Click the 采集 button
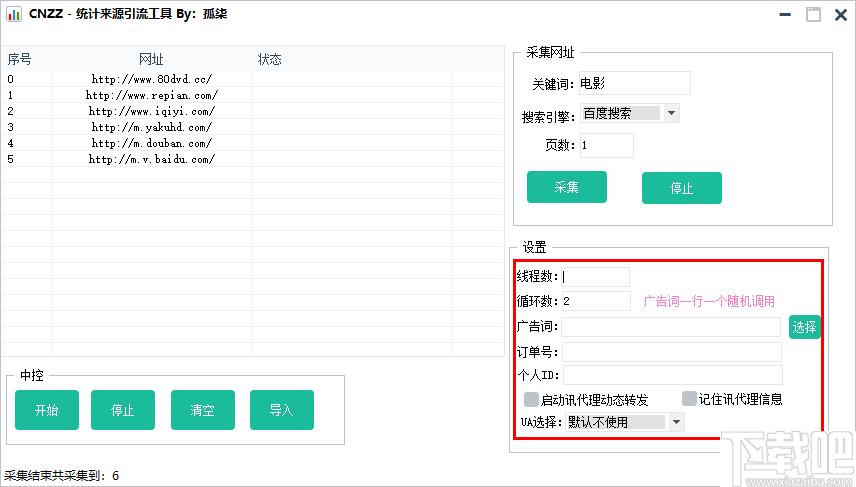 pyautogui.click(x=567, y=187)
